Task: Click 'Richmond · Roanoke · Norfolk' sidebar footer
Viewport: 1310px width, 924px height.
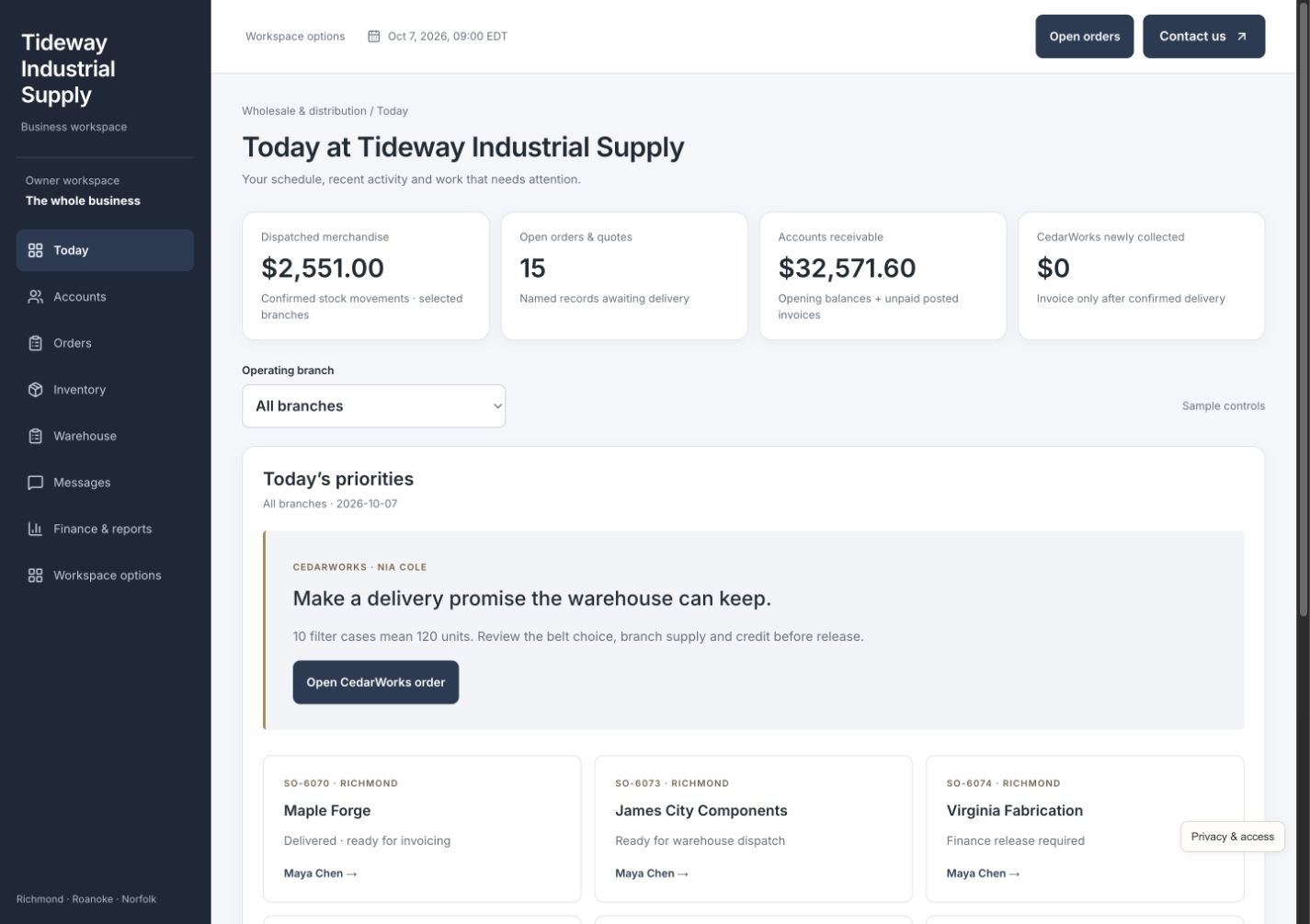Action: (x=86, y=899)
